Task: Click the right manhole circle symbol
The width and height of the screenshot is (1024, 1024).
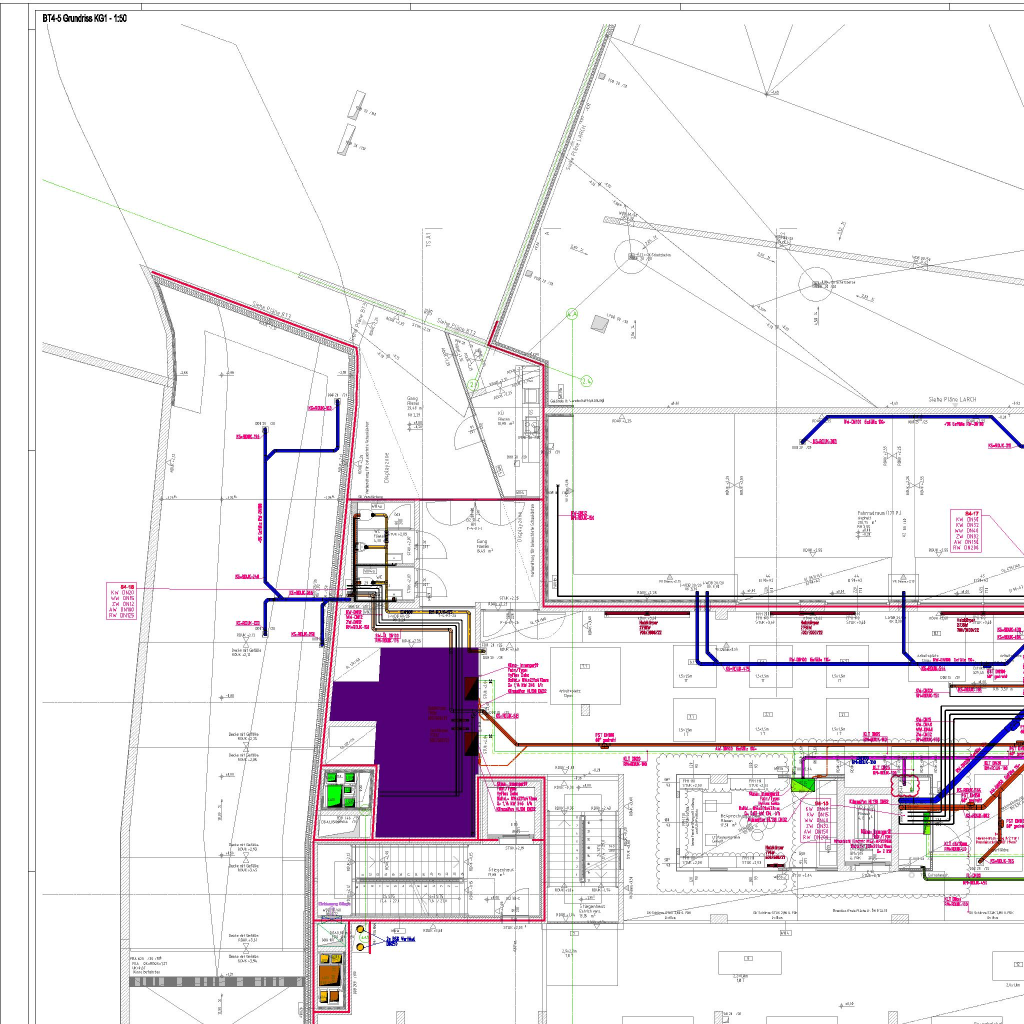Action: tap(816, 284)
